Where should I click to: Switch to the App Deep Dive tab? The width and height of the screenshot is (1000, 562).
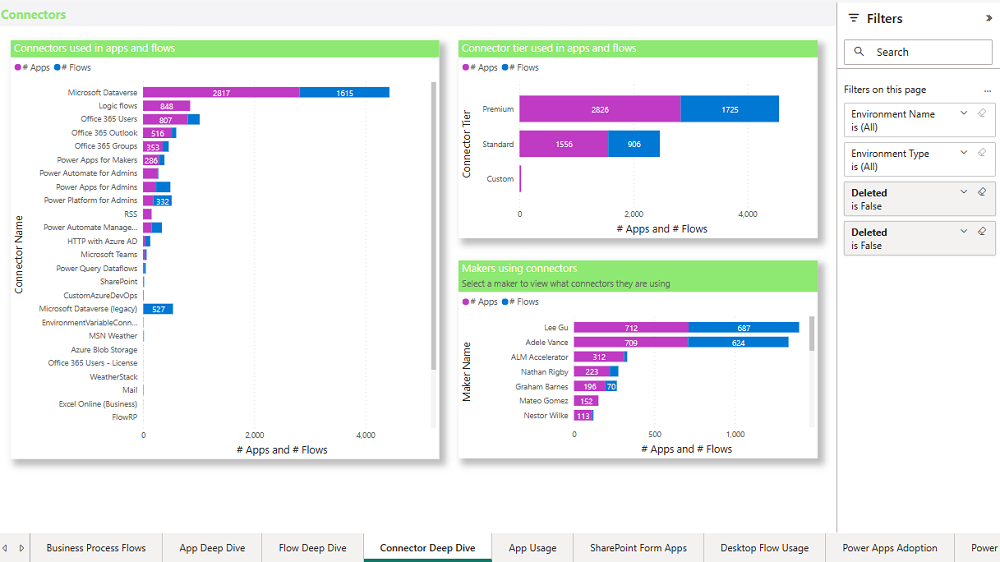pos(212,548)
